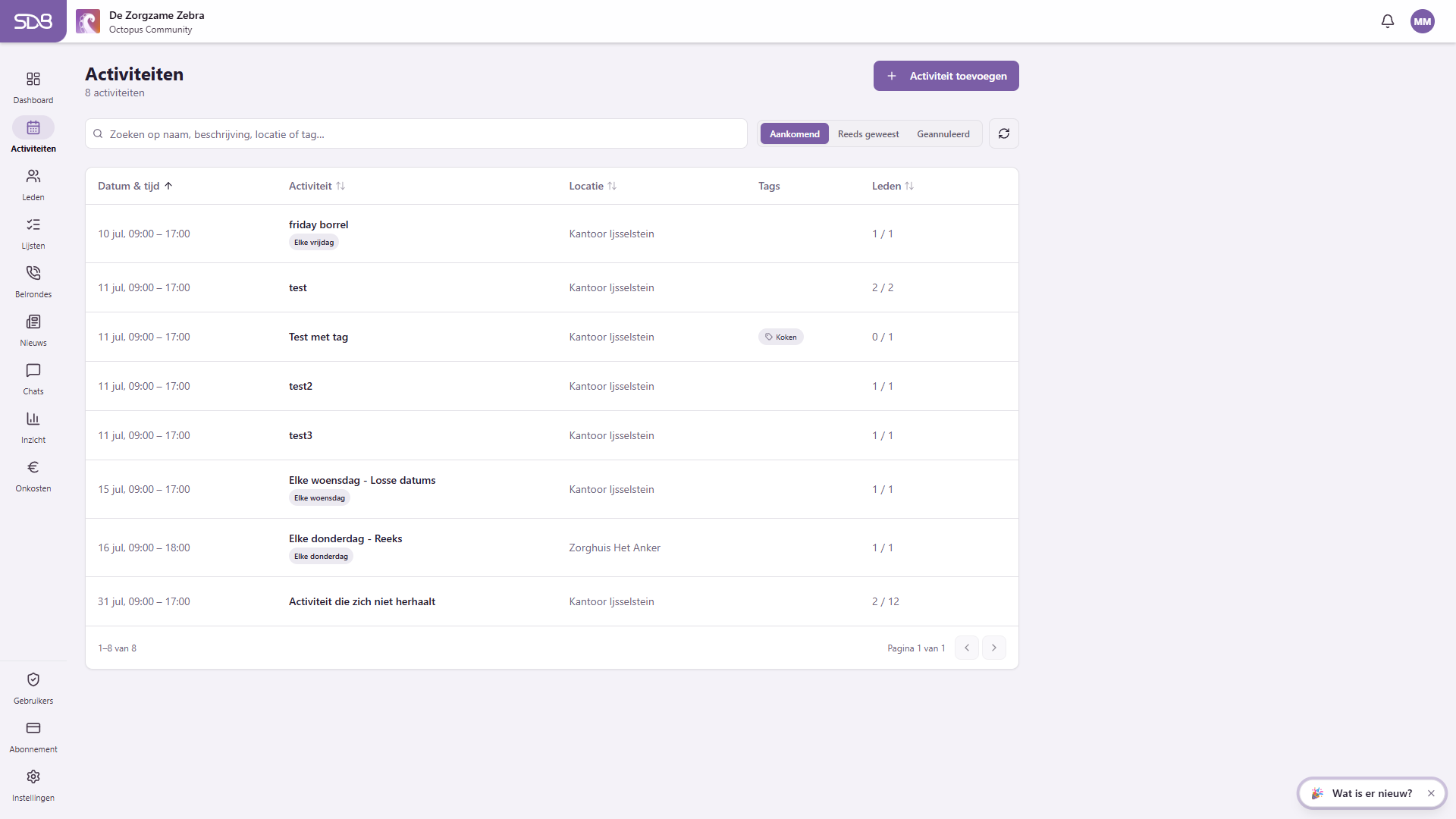Open the test3 activity

point(300,435)
